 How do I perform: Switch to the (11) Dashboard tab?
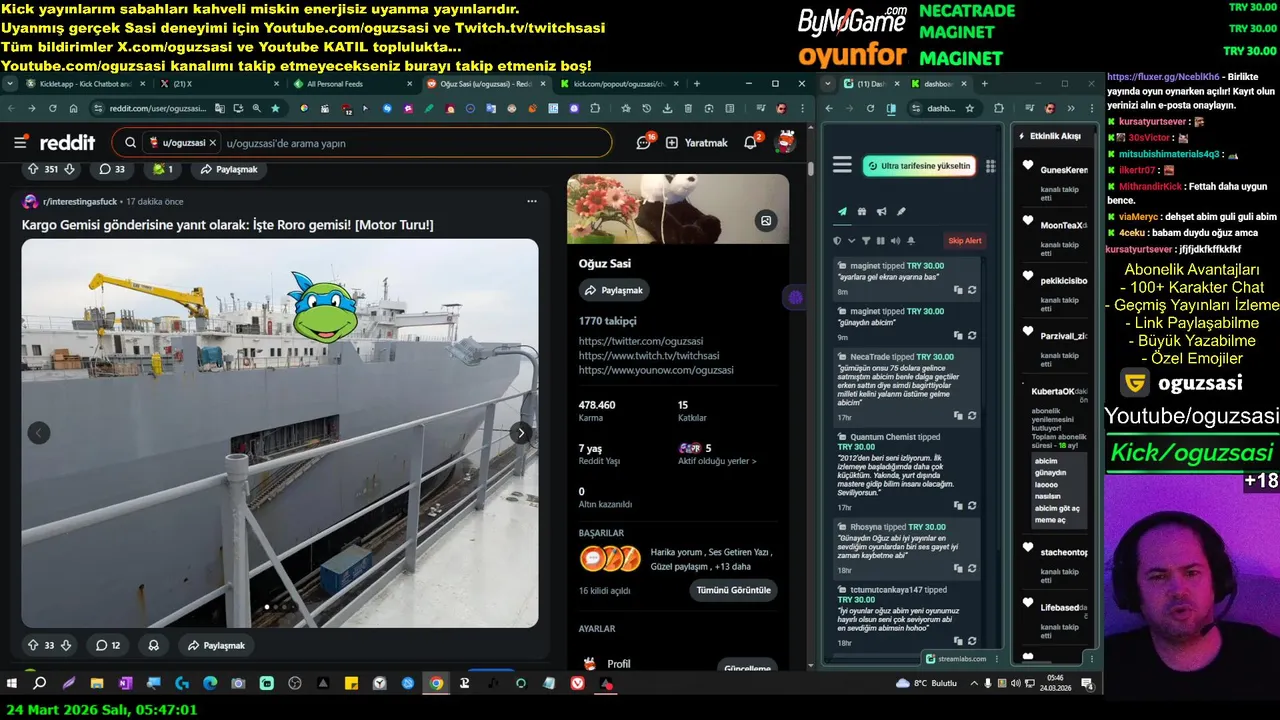[871, 84]
